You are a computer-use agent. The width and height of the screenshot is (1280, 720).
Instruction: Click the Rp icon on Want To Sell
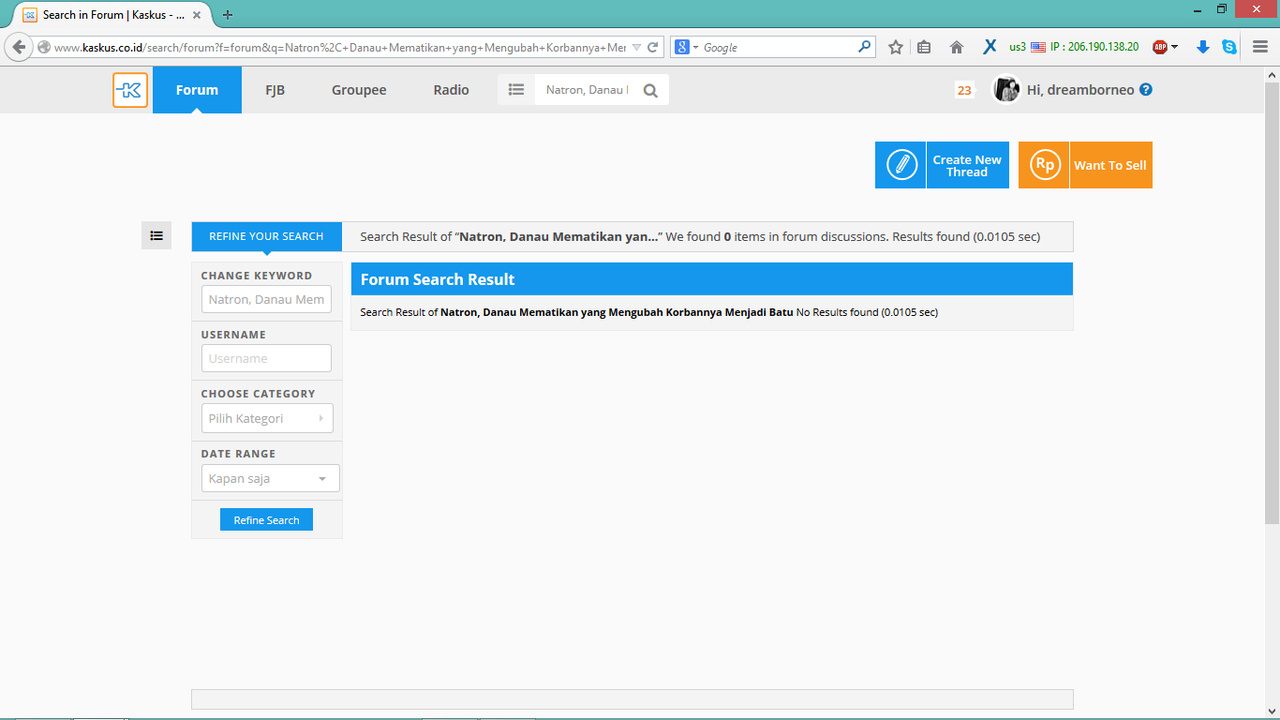pyautogui.click(x=1044, y=165)
